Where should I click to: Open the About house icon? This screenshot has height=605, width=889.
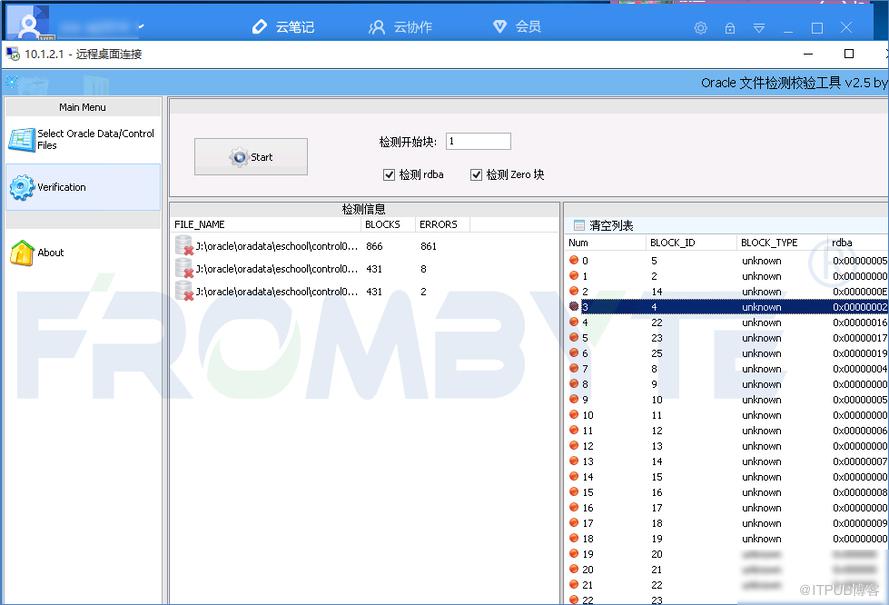[22, 253]
